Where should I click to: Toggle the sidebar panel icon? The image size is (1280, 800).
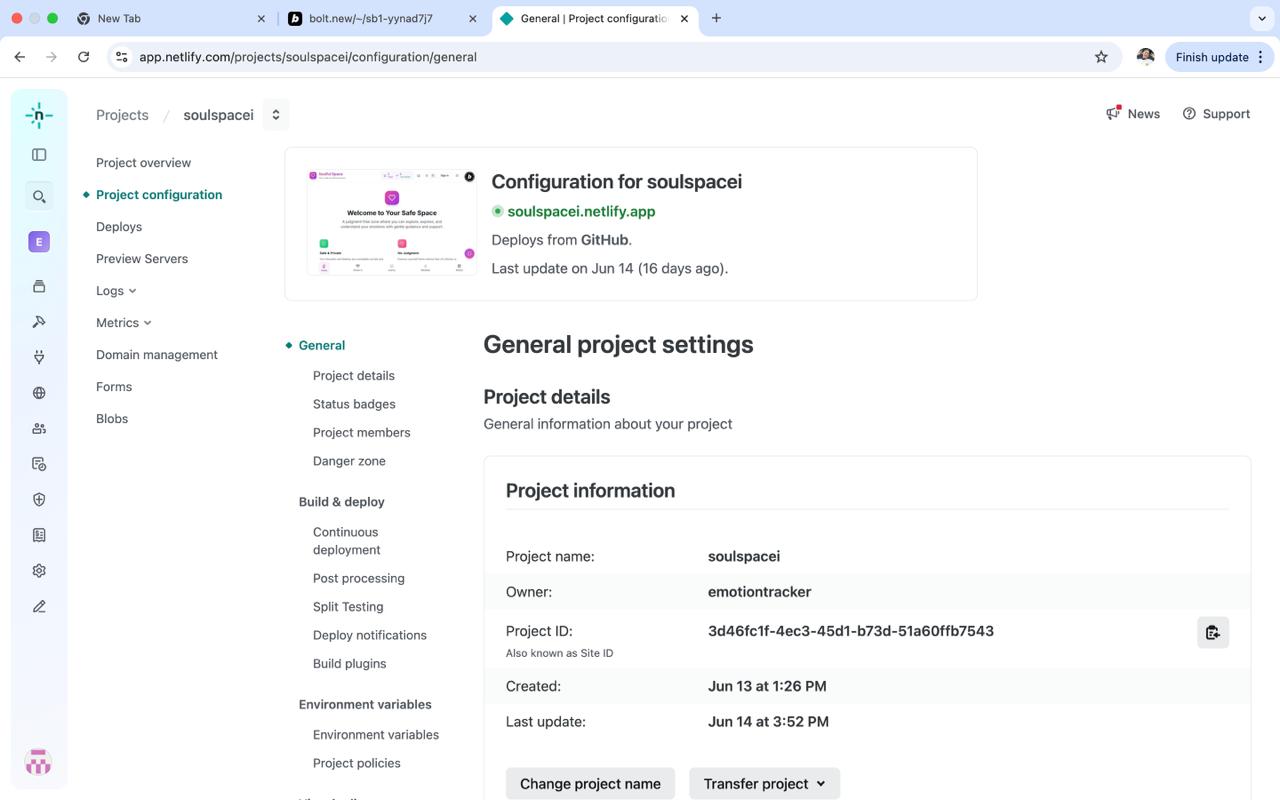click(x=39, y=155)
